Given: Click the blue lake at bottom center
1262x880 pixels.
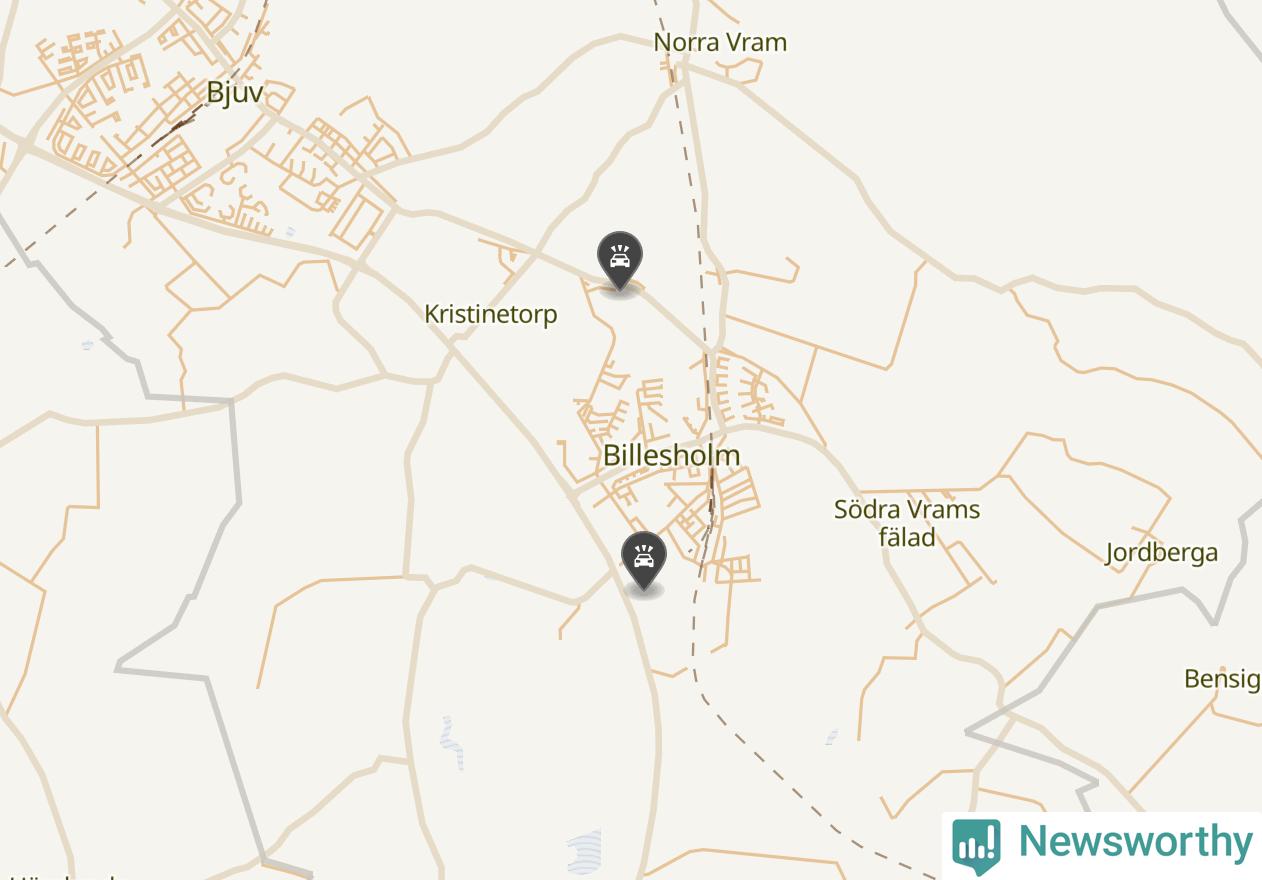Looking at the screenshot, I should coord(585,851).
